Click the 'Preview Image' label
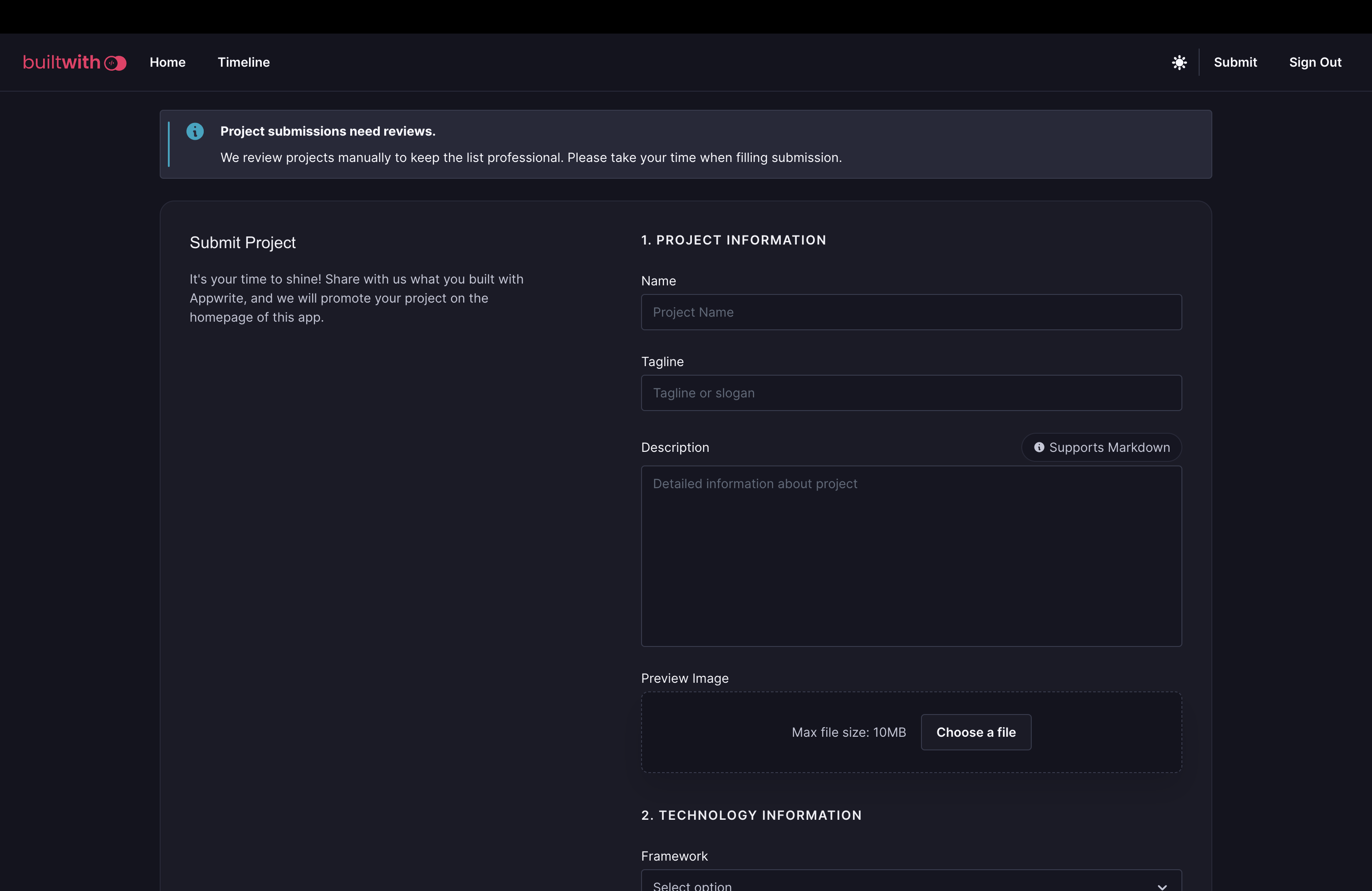 (685, 678)
